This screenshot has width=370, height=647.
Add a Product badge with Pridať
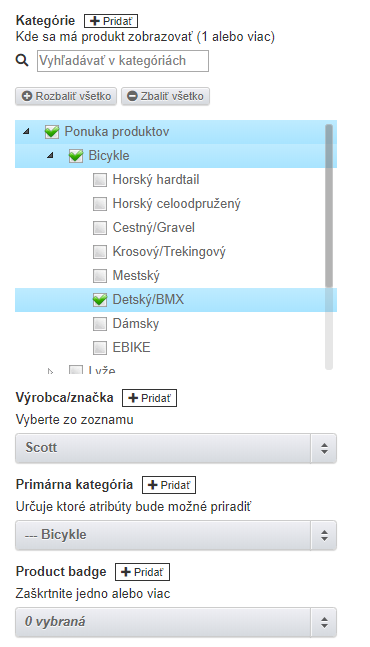click(142, 572)
